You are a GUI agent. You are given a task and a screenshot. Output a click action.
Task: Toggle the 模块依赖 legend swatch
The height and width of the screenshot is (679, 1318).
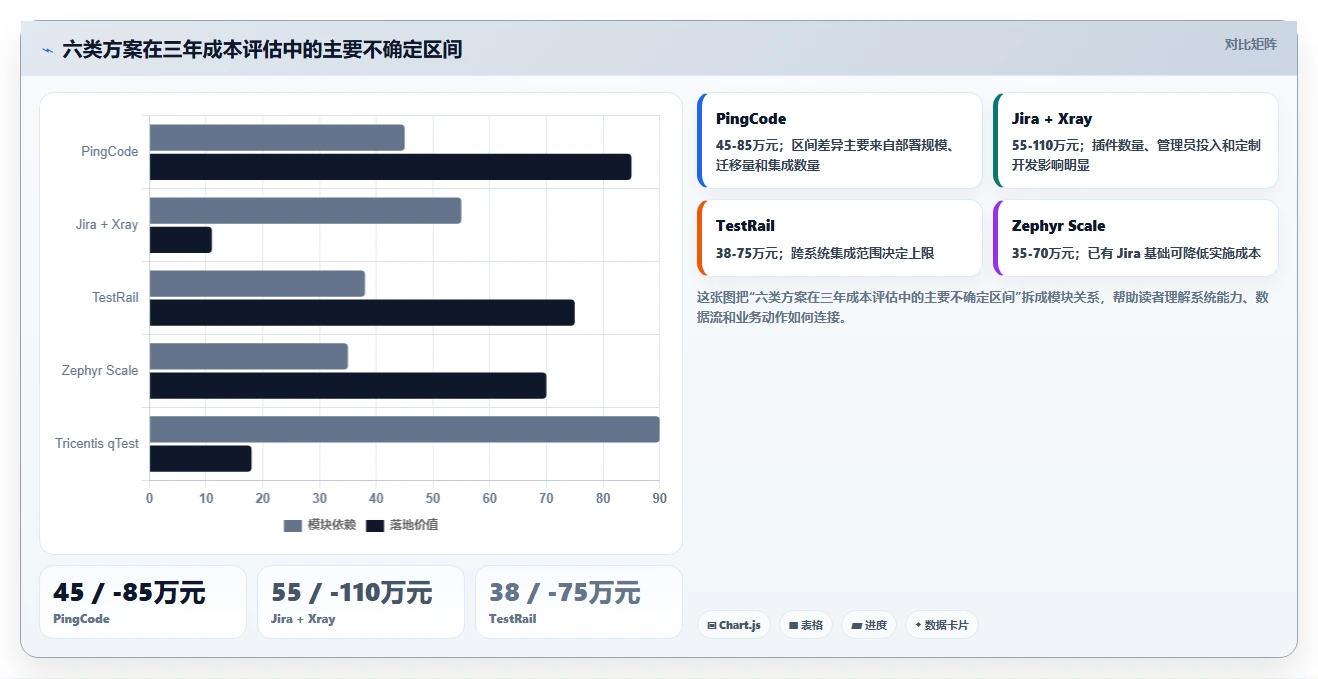(292, 525)
